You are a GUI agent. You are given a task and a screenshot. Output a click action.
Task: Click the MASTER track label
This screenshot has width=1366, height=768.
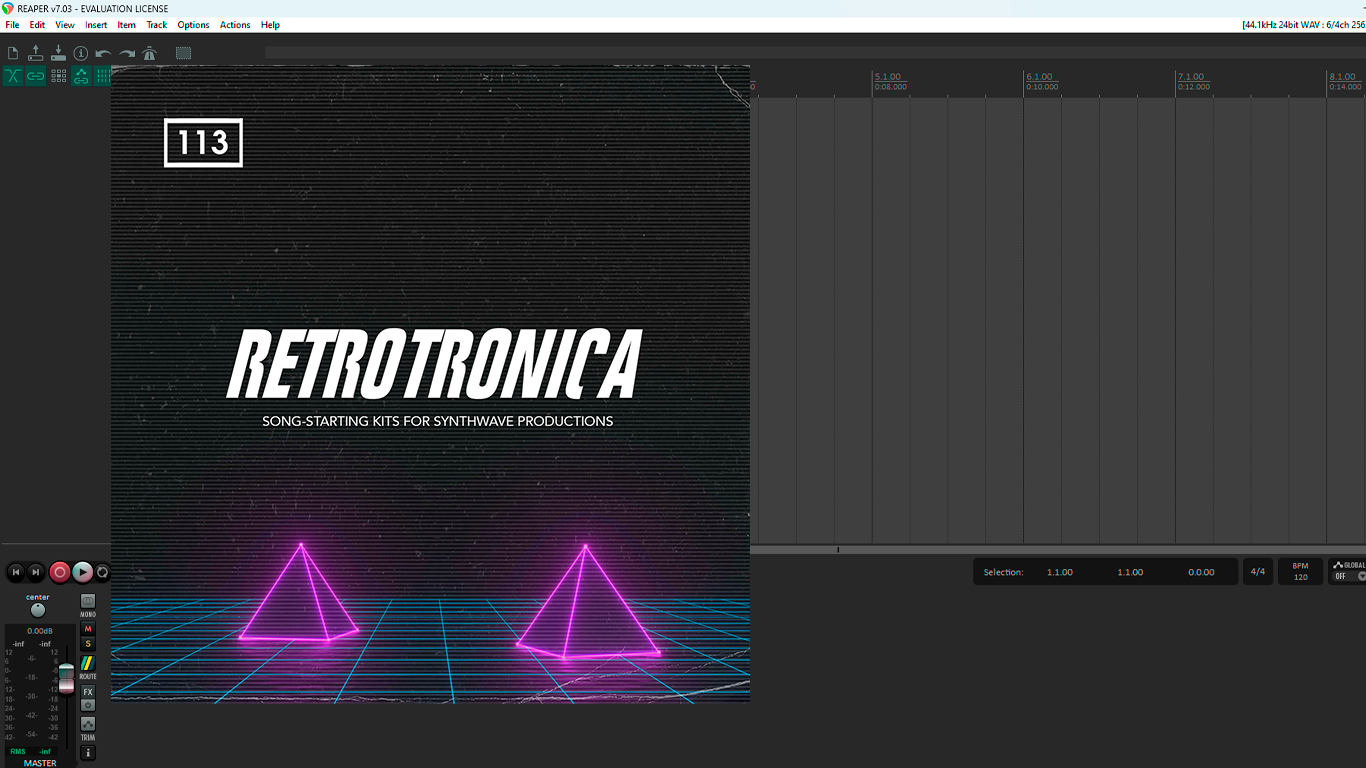click(x=40, y=763)
